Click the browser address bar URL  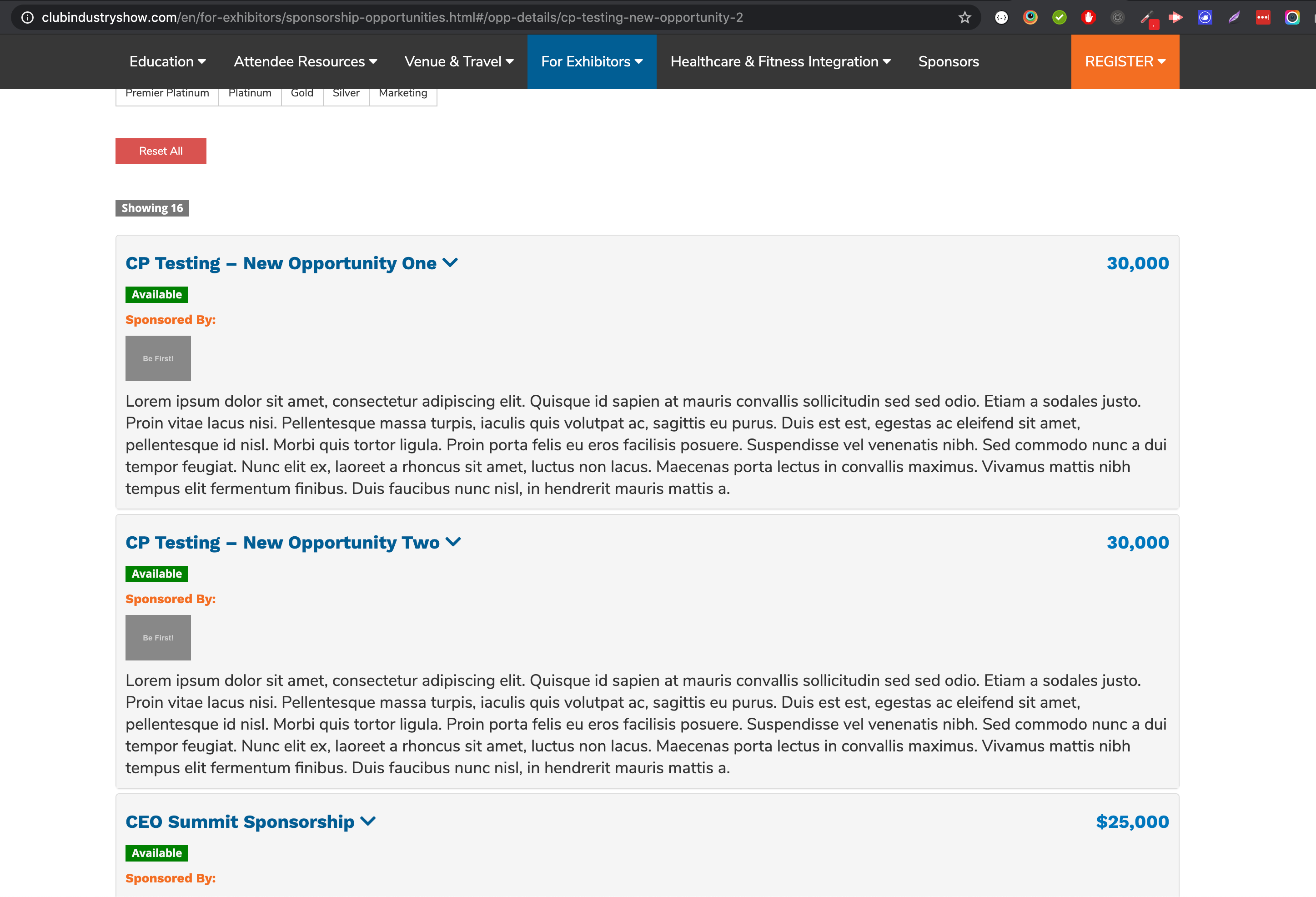point(392,18)
